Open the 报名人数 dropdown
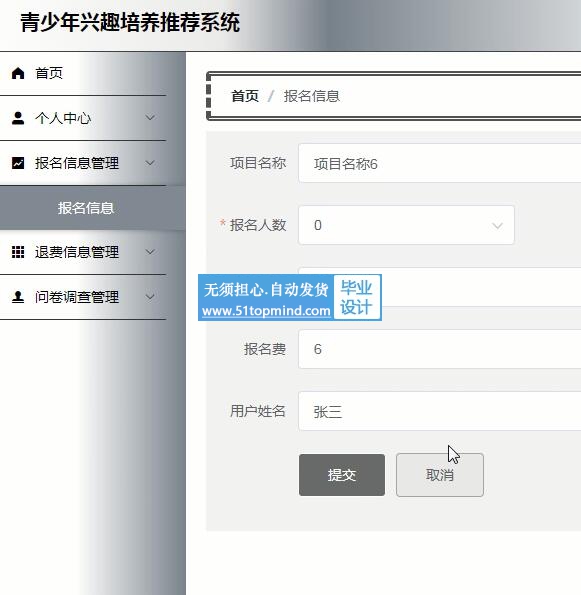Screen dimensions: 581x595 coord(406,225)
